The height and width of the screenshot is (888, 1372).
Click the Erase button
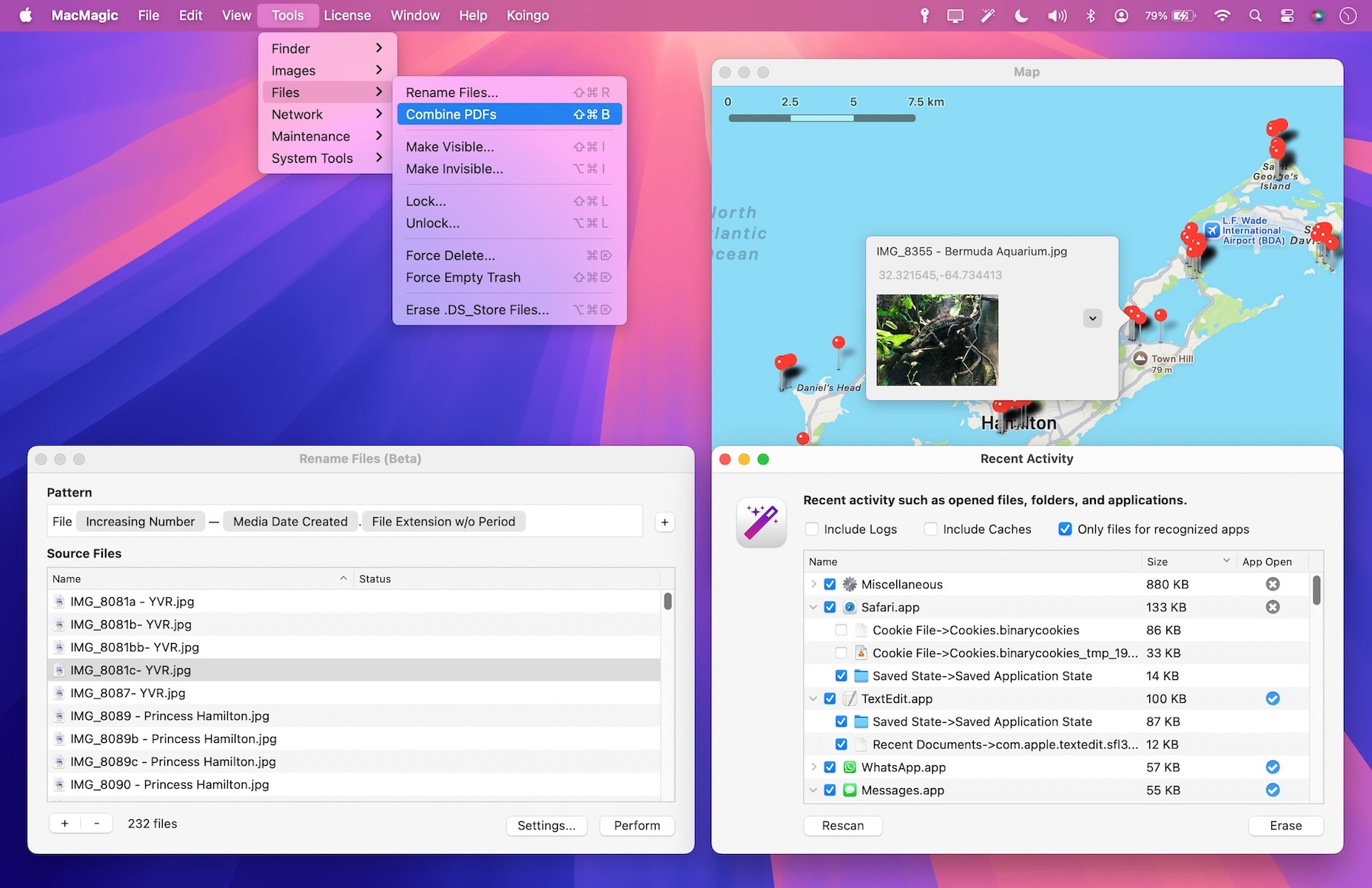(x=1285, y=825)
